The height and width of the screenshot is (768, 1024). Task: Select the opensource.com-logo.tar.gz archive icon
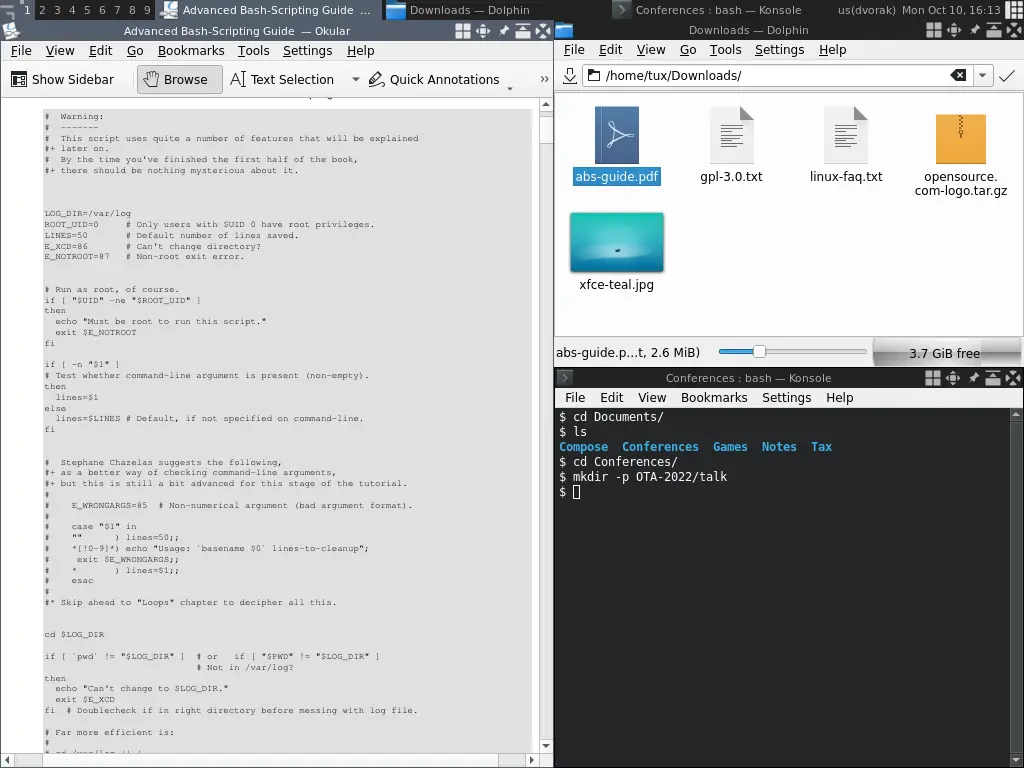click(960, 138)
